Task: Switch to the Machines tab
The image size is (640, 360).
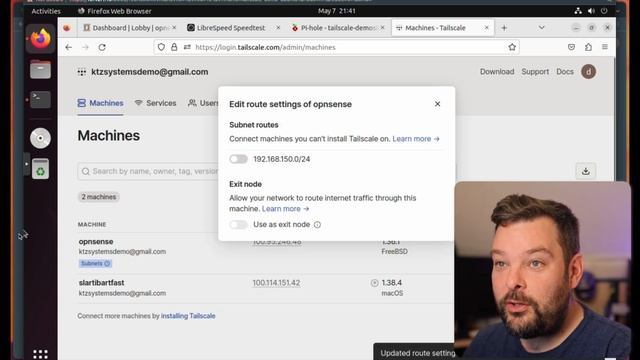Action: click(x=100, y=103)
